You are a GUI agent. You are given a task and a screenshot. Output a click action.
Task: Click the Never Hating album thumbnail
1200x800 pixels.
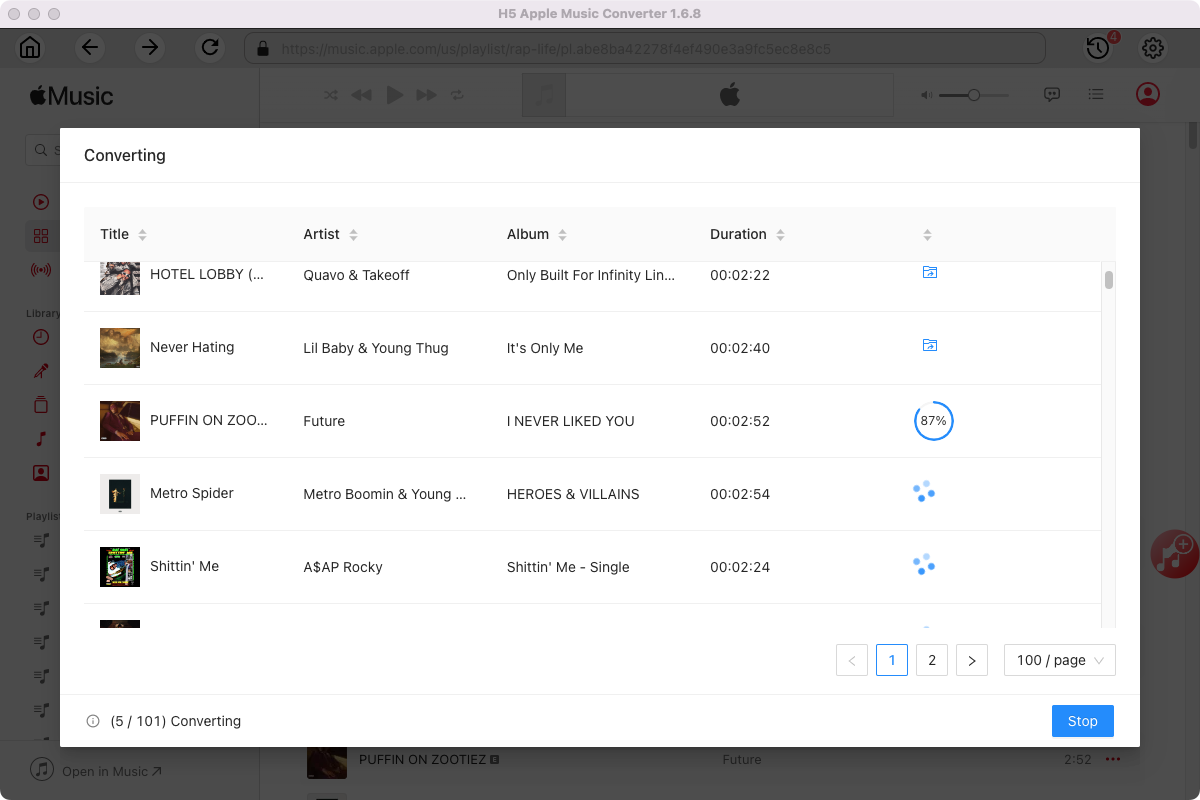[120, 347]
